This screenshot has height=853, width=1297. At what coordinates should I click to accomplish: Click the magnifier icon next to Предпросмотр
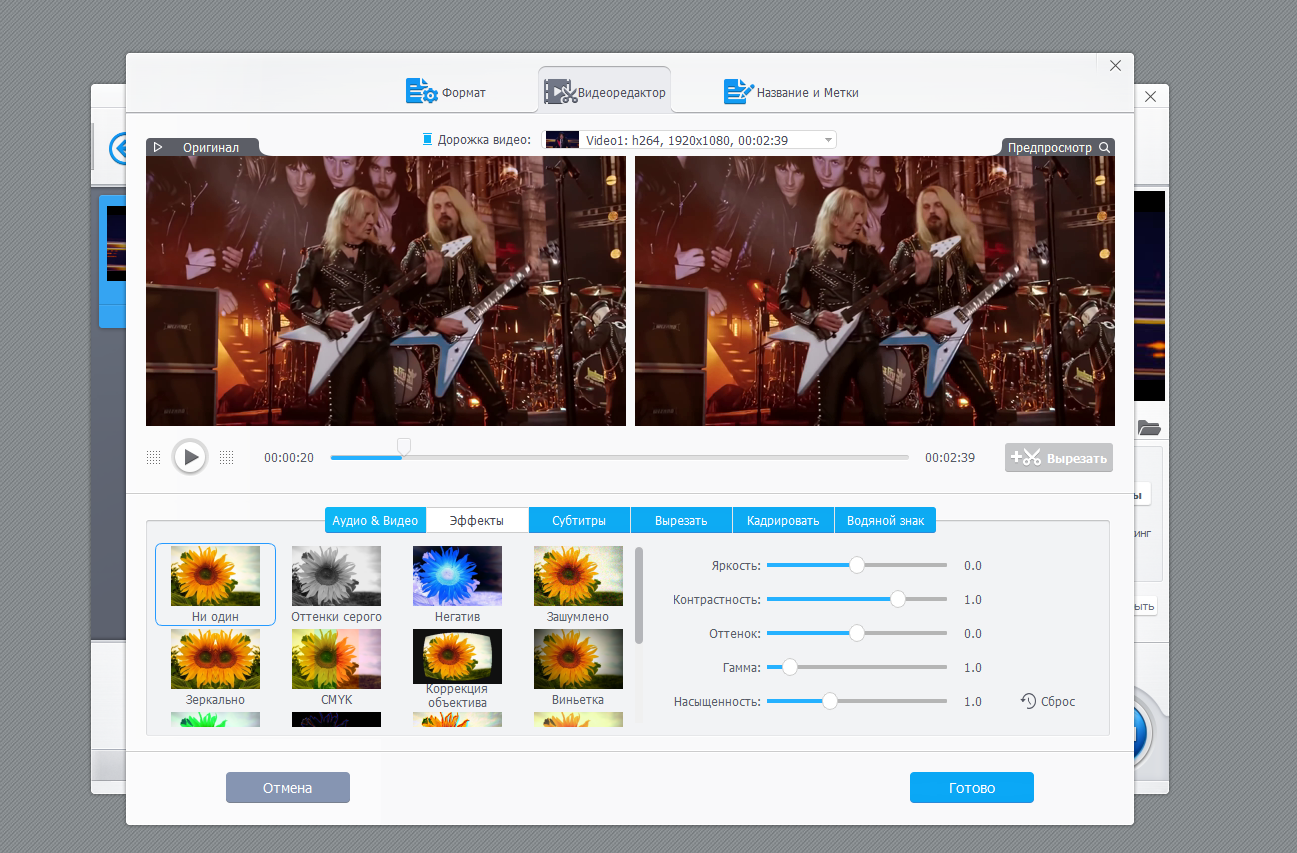tap(1104, 147)
